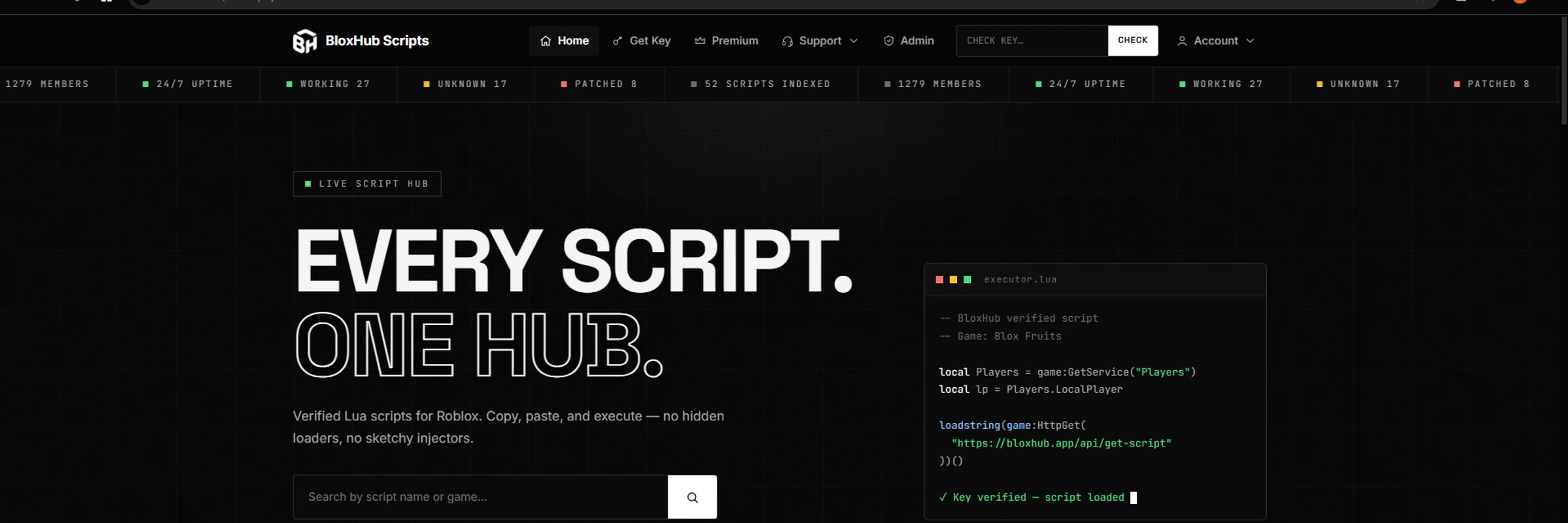Viewport: 1568px width, 523px height.
Task: Click the Support headset icon
Action: [x=787, y=41]
